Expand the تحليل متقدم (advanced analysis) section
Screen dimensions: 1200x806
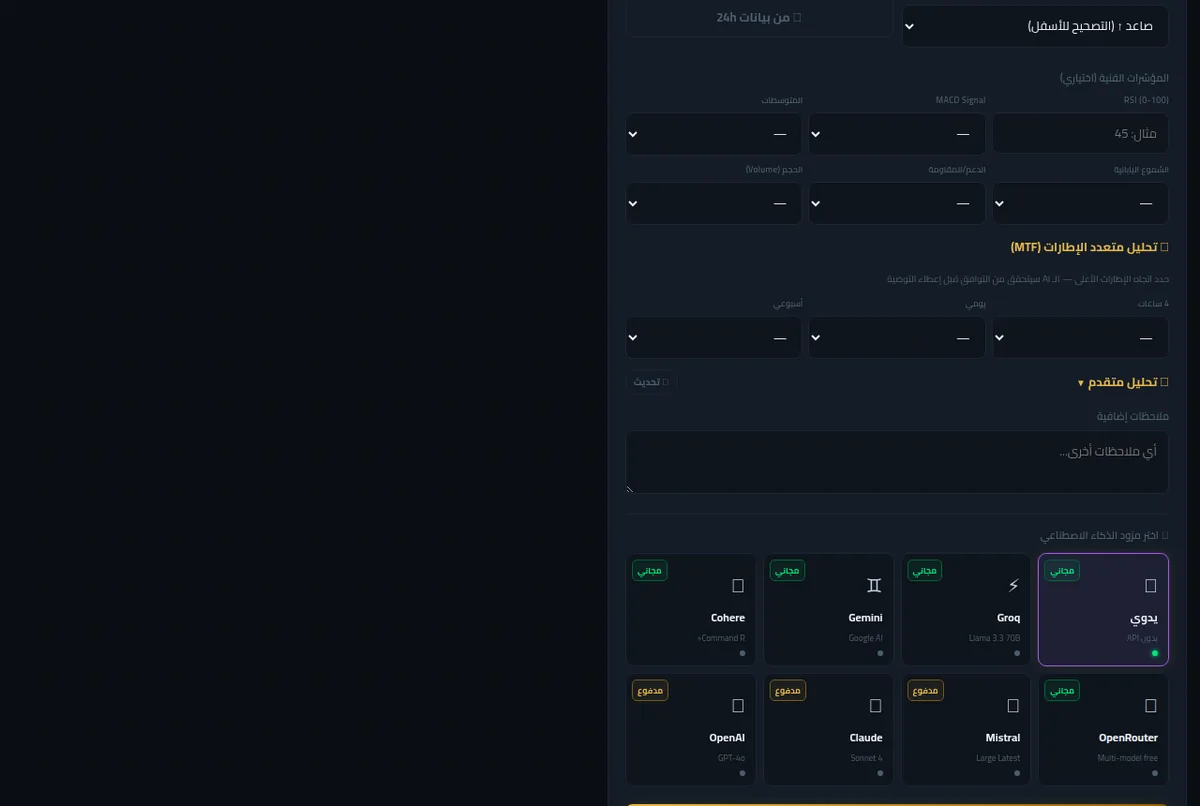tap(1122, 382)
